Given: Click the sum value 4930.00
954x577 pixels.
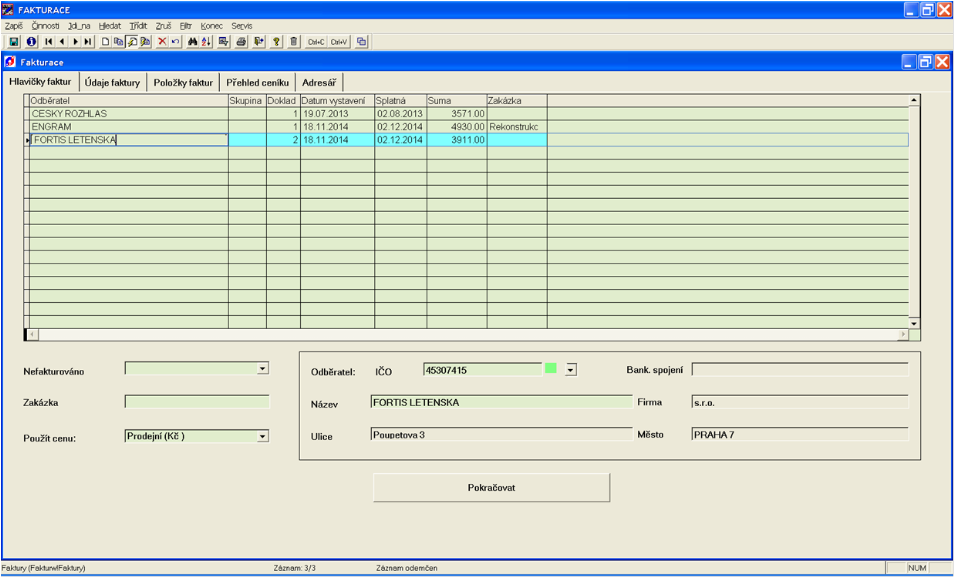Looking at the screenshot, I should [x=457, y=127].
